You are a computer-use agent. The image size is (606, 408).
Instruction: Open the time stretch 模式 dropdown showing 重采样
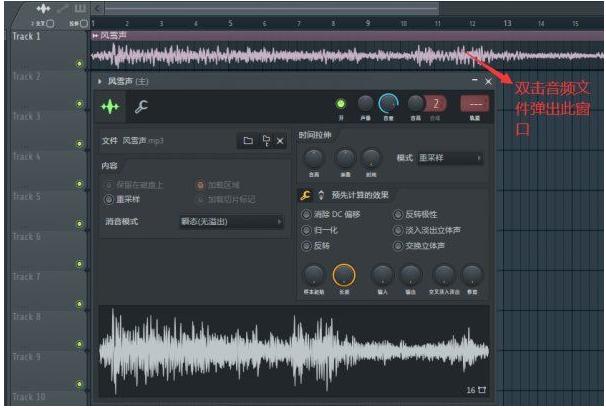(450, 158)
